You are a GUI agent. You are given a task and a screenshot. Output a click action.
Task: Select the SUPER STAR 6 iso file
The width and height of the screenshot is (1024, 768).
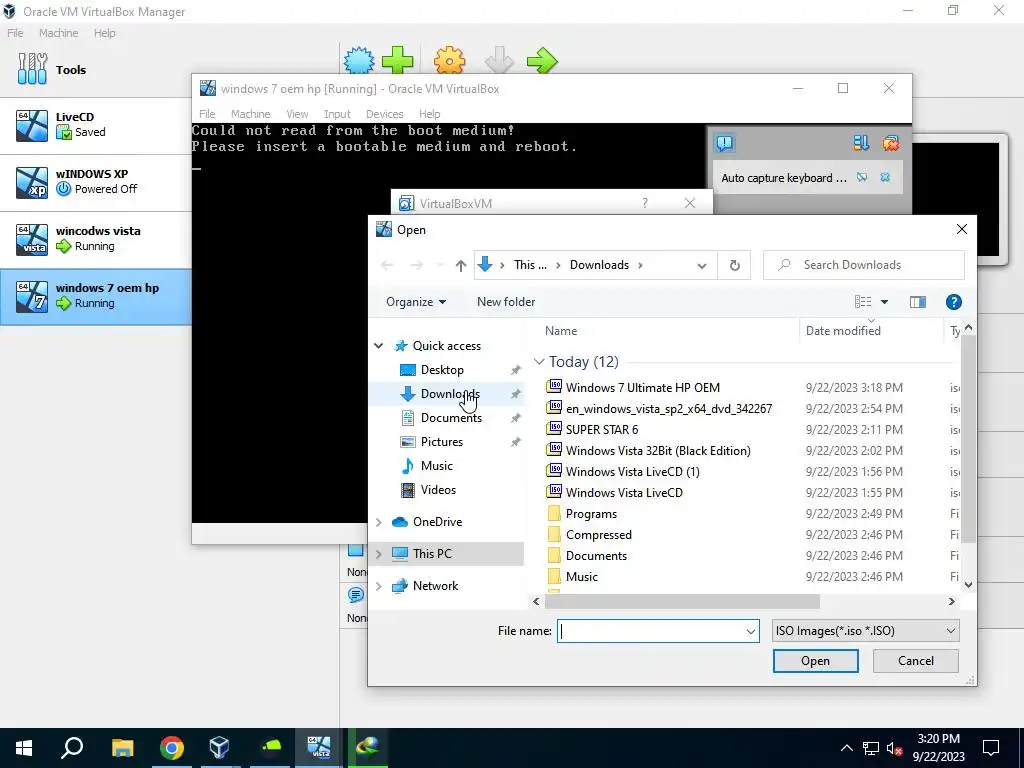tap(601, 429)
